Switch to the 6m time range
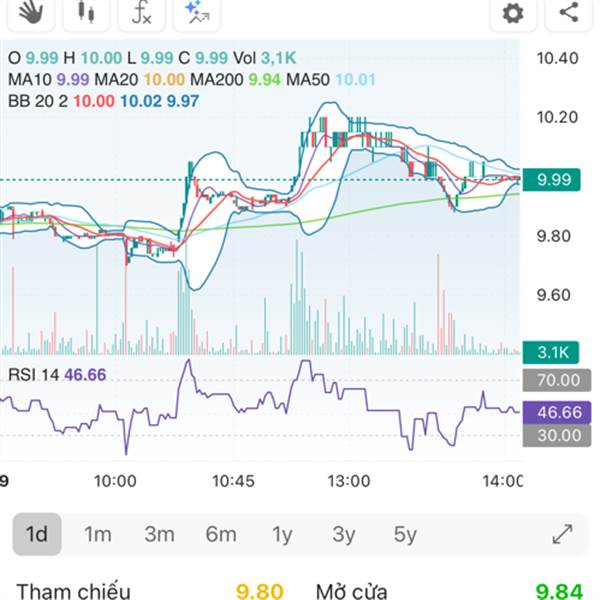This screenshot has width=600, height=600. click(221, 534)
